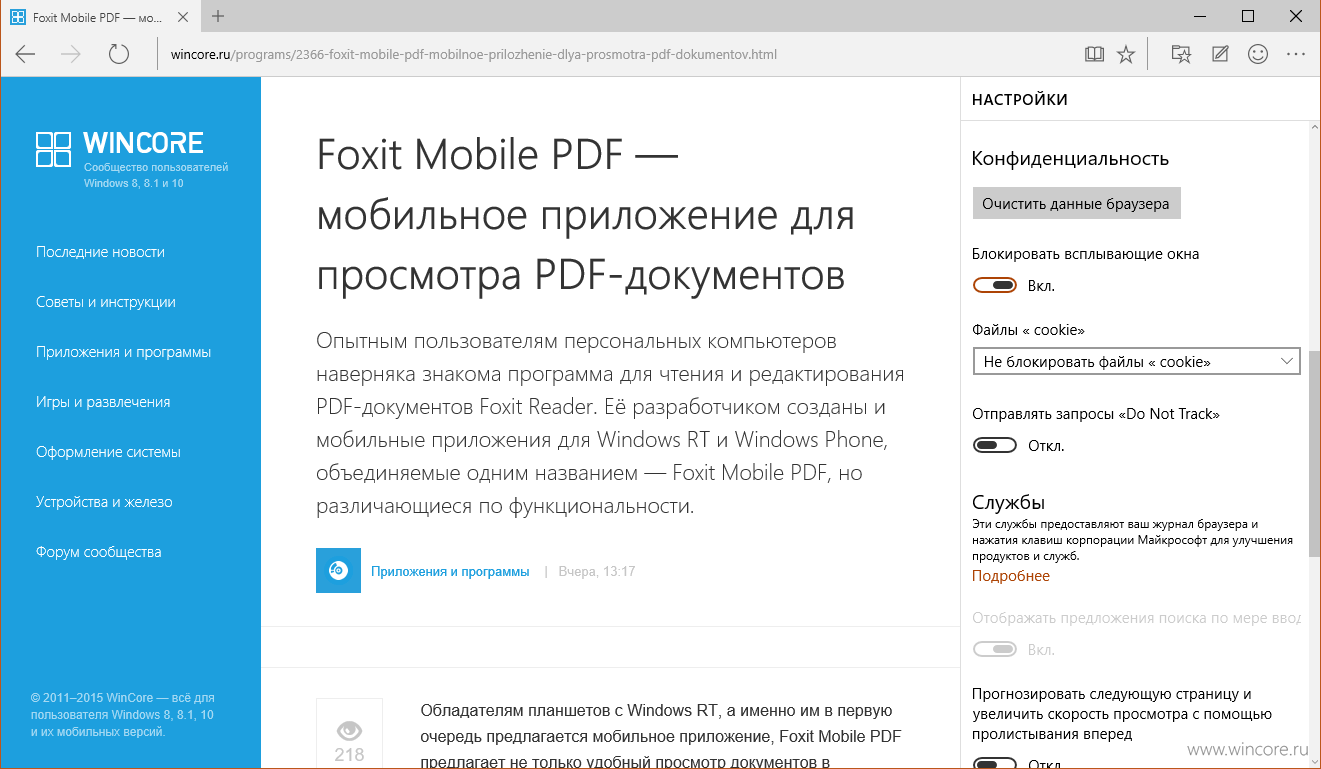Open the Подробнее link under Службы

[1011, 576]
